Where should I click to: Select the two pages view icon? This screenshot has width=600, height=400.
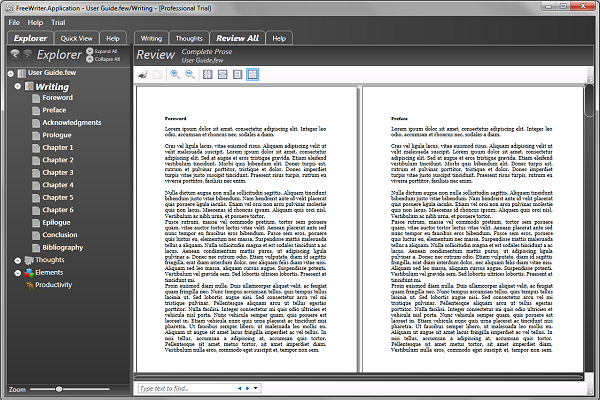tap(253, 74)
